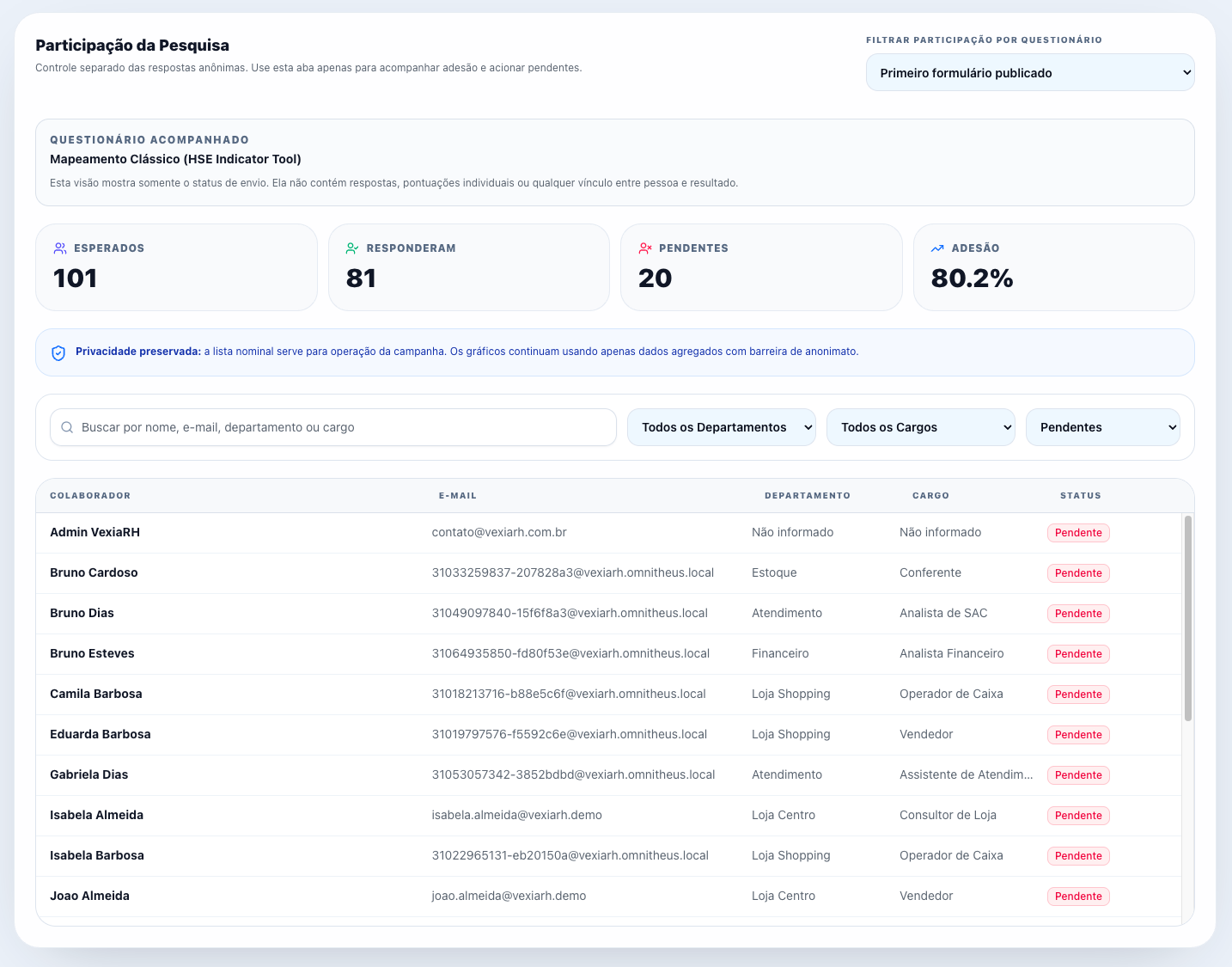The height and width of the screenshot is (967, 1232).
Task: Click Camila Barbosa's e-mail address
Action: 569,694
